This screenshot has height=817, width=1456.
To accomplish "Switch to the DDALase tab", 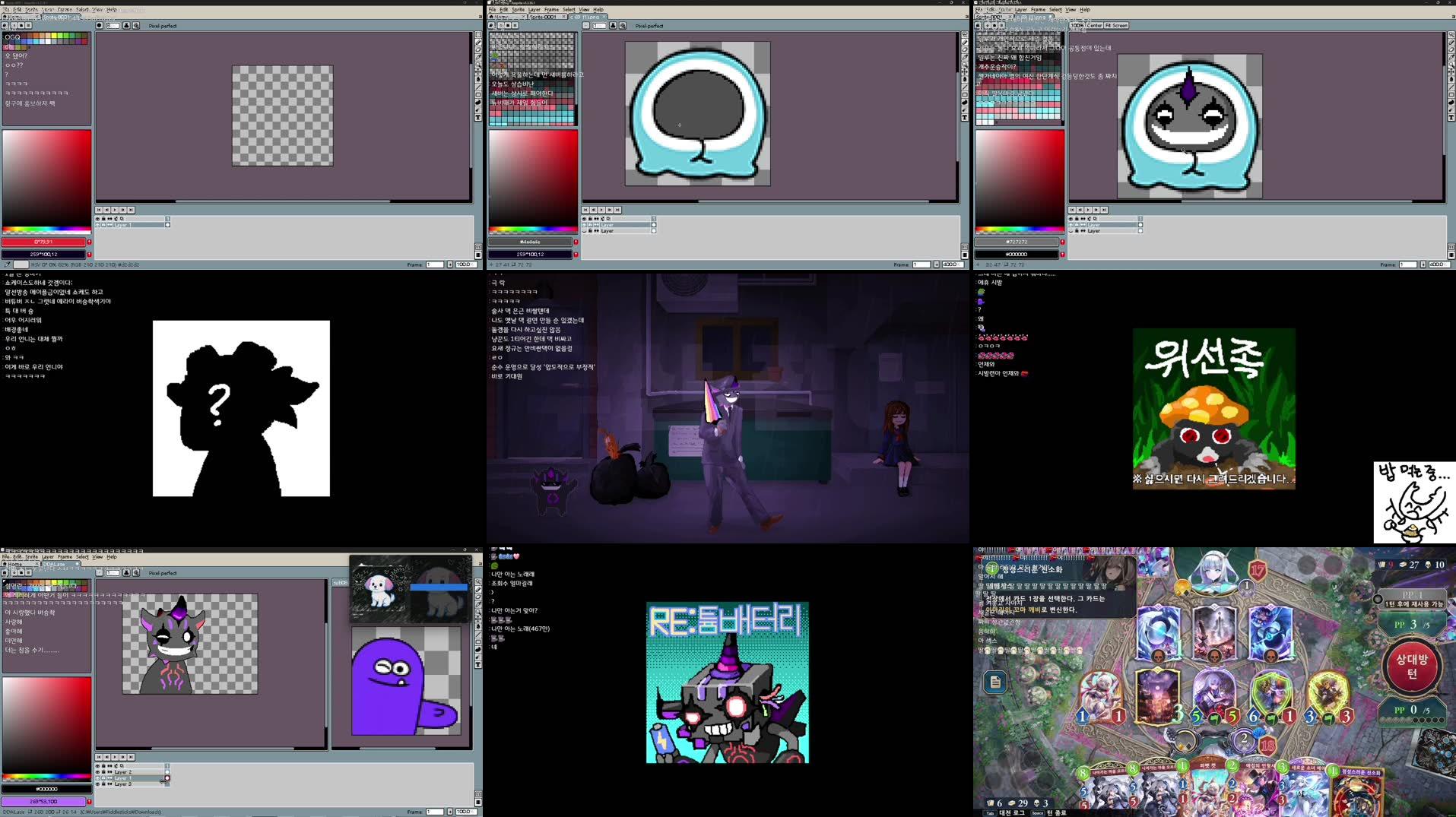I will [56, 564].
